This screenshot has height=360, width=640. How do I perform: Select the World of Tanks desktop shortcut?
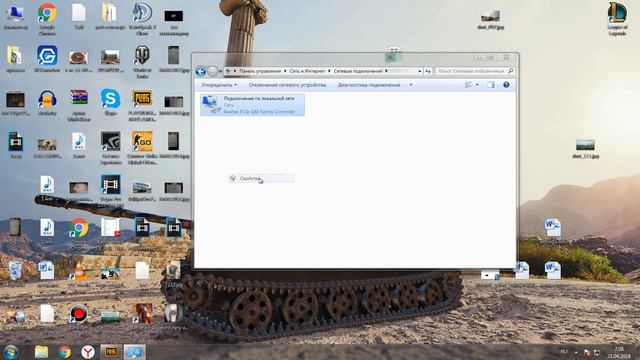(x=142, y=61)
